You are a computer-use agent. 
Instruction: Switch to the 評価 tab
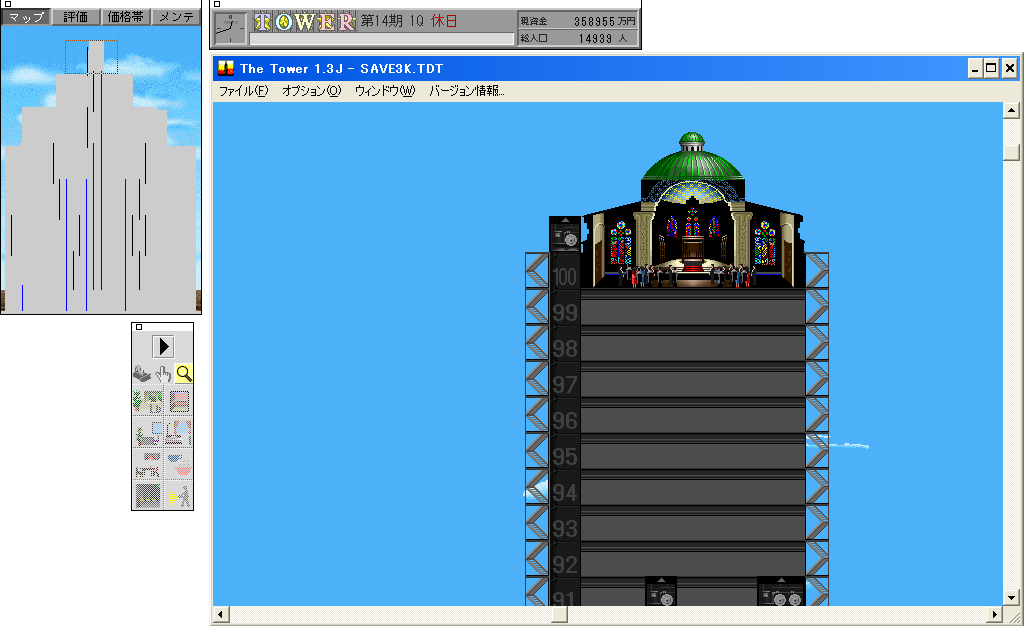pos(76,17)
